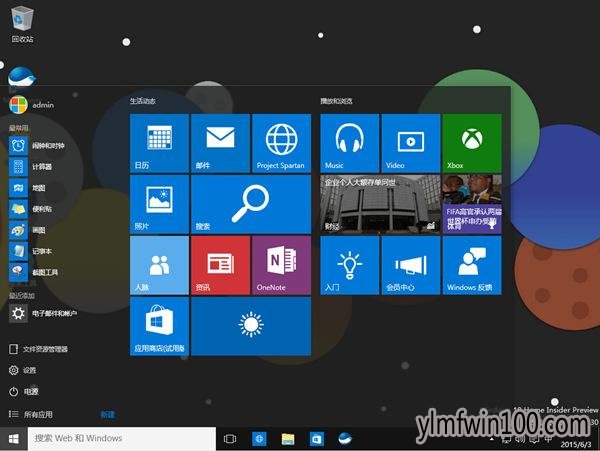Click the first tile group heading above Calendar
Image resolution: width=600 pixels, height=451 pixels.
[142, 101]
